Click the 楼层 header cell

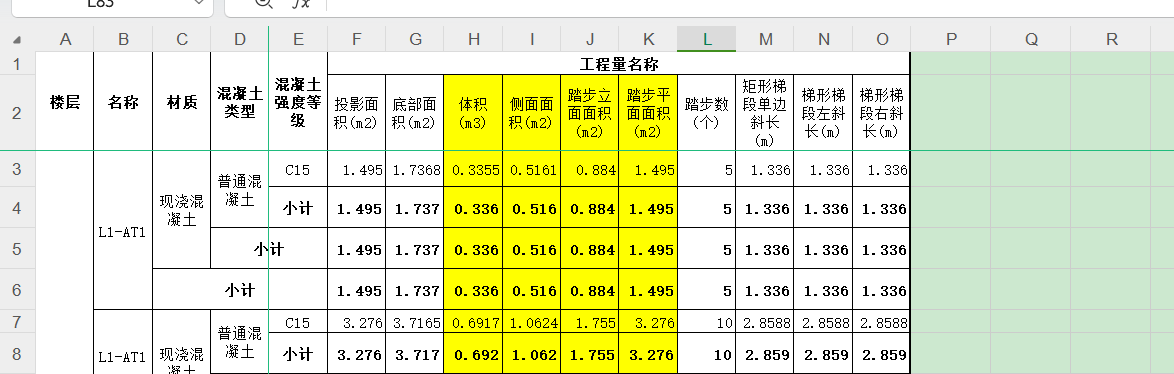tap(65, 102)
